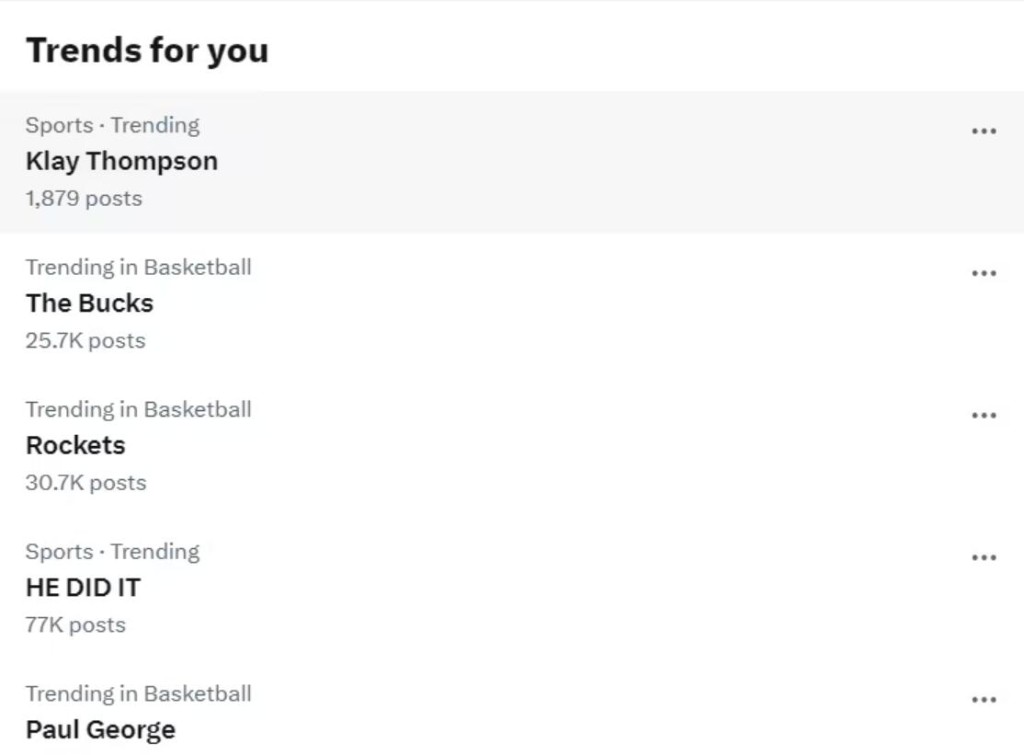Open more options for Paul George trend
This screenshot has height=755, width=1024.
pos(984,699)
